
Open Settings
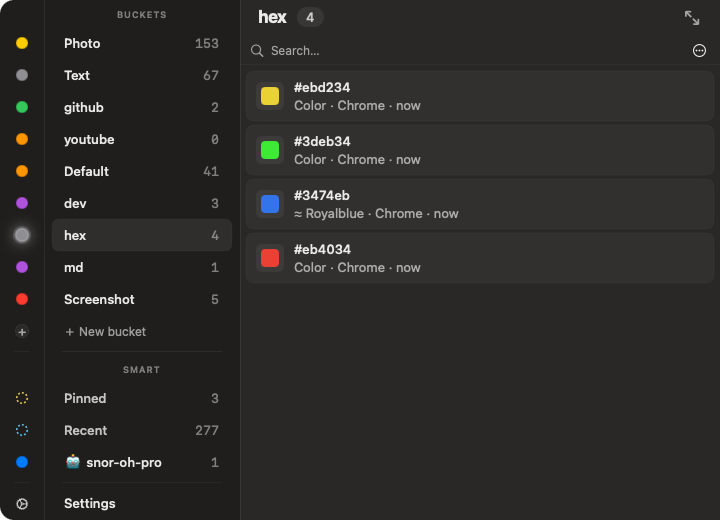coord(90,503)
